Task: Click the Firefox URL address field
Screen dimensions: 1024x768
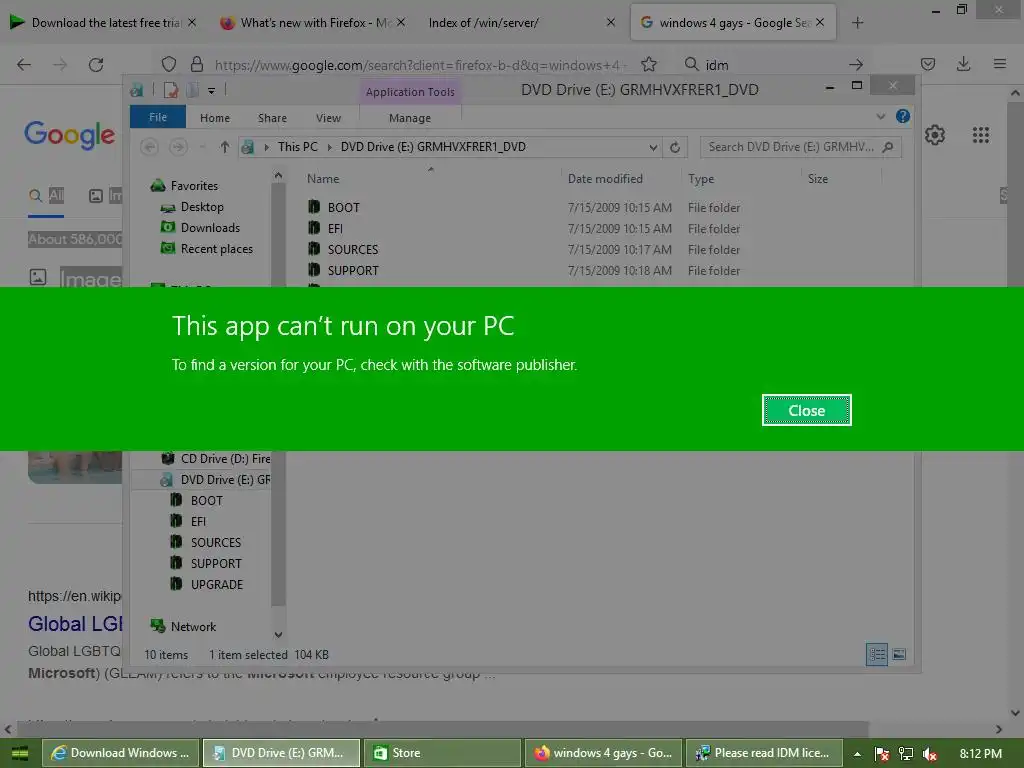Action: [421, 65]
